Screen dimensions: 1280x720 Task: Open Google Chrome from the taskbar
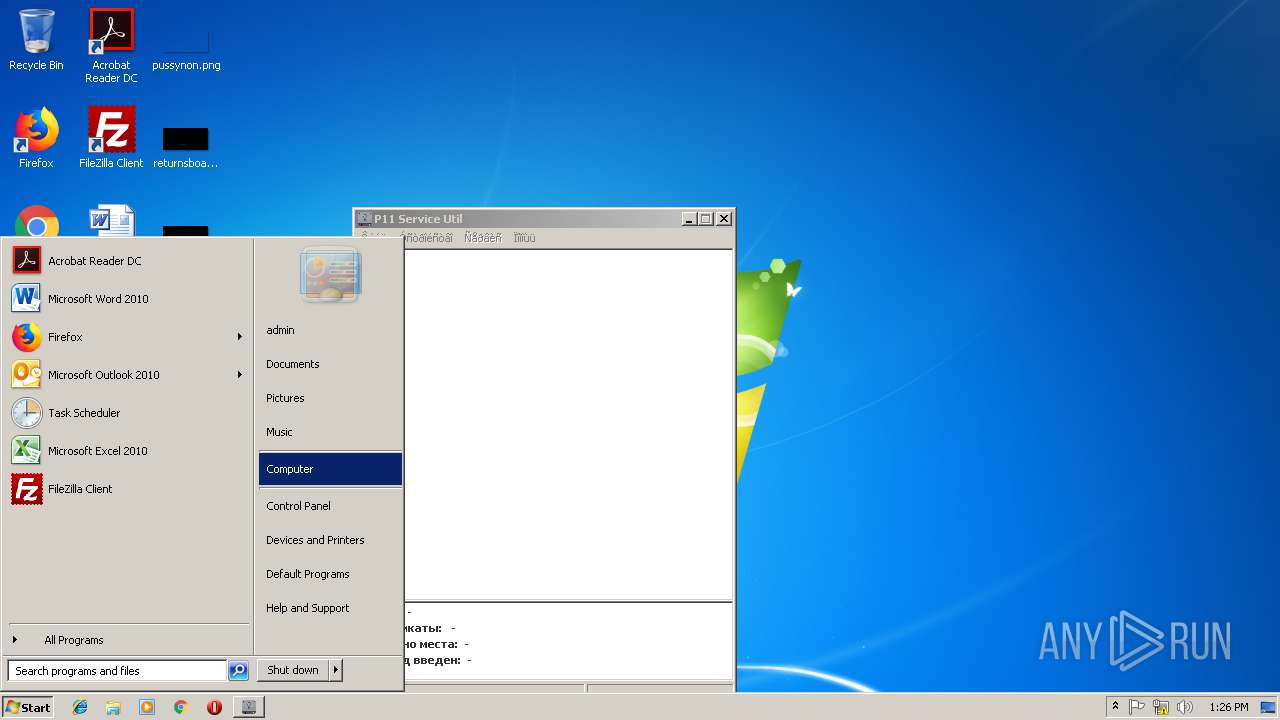pos(181,707)
